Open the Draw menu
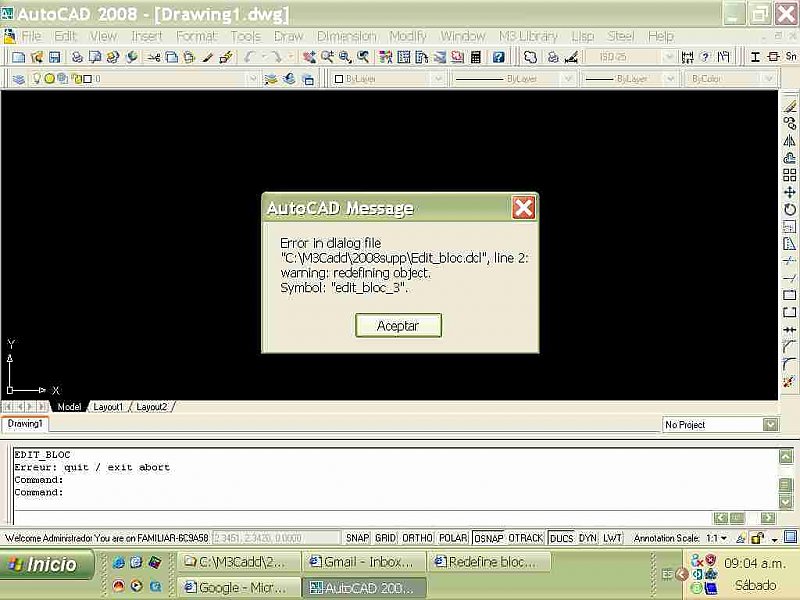 [288, 36]
